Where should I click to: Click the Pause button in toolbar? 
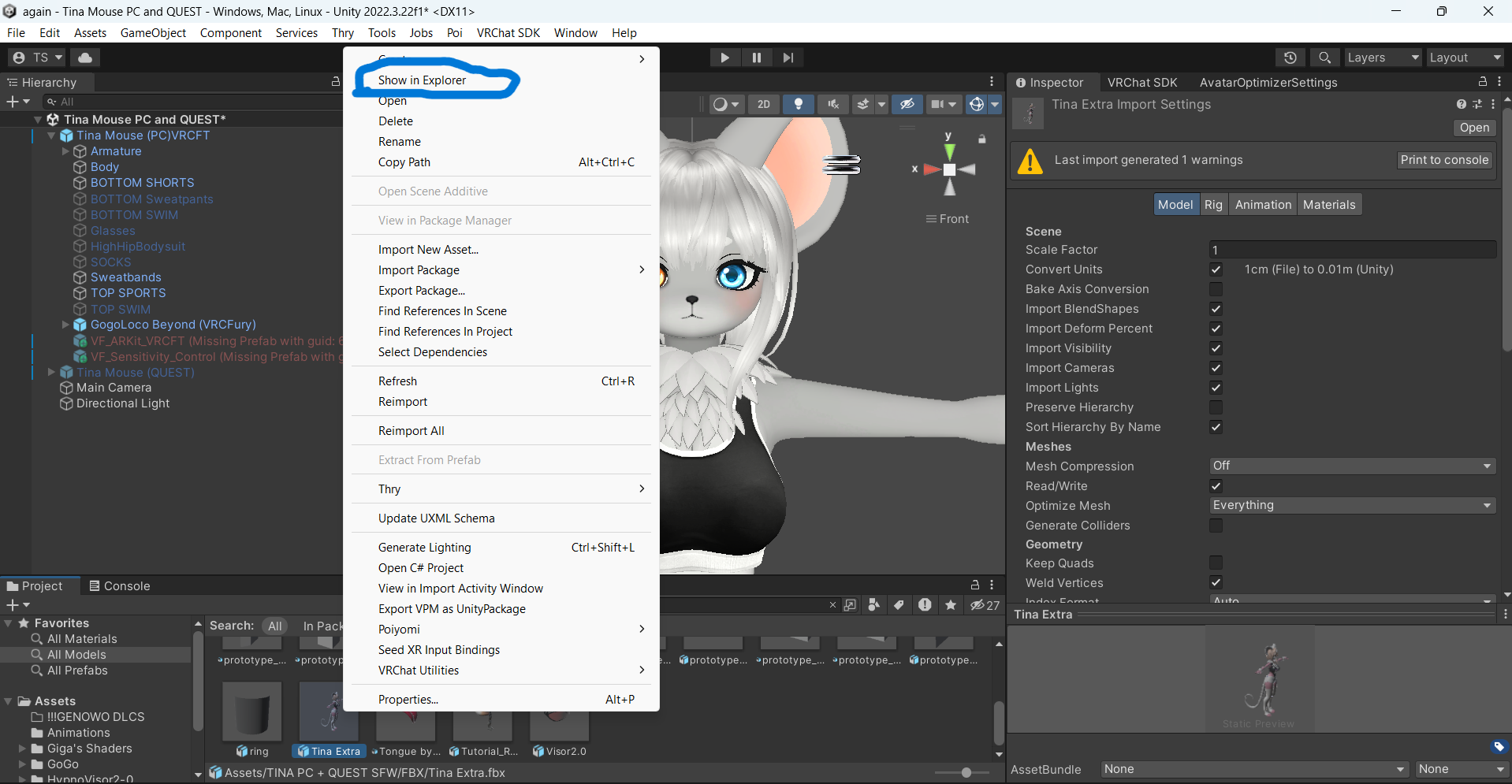pyautogui.click(x=757, y=58)
